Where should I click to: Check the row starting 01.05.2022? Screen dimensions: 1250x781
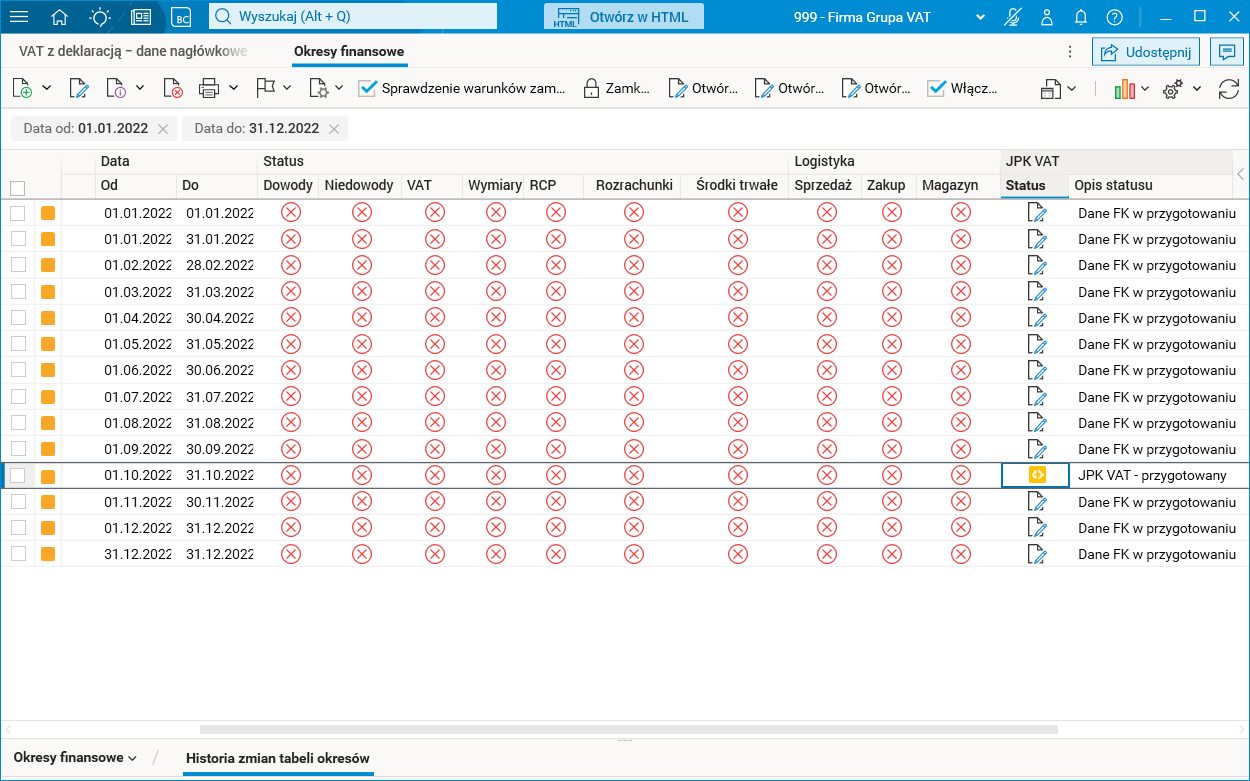(17, 344)
